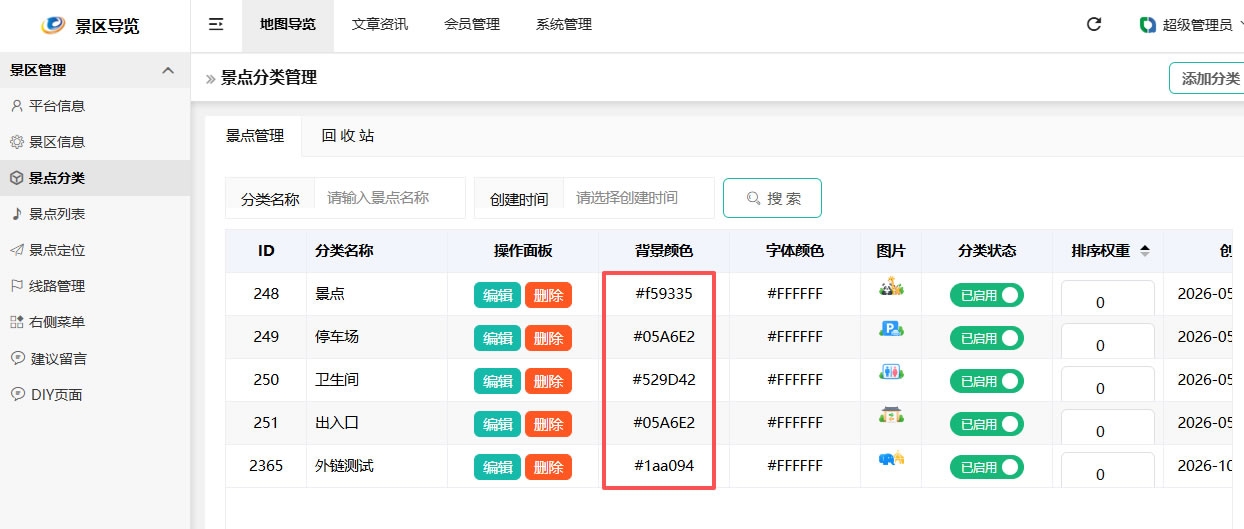Click the 超级管理员 avatar icon
Screen dimensions: 1244x529
[1148, 25]
